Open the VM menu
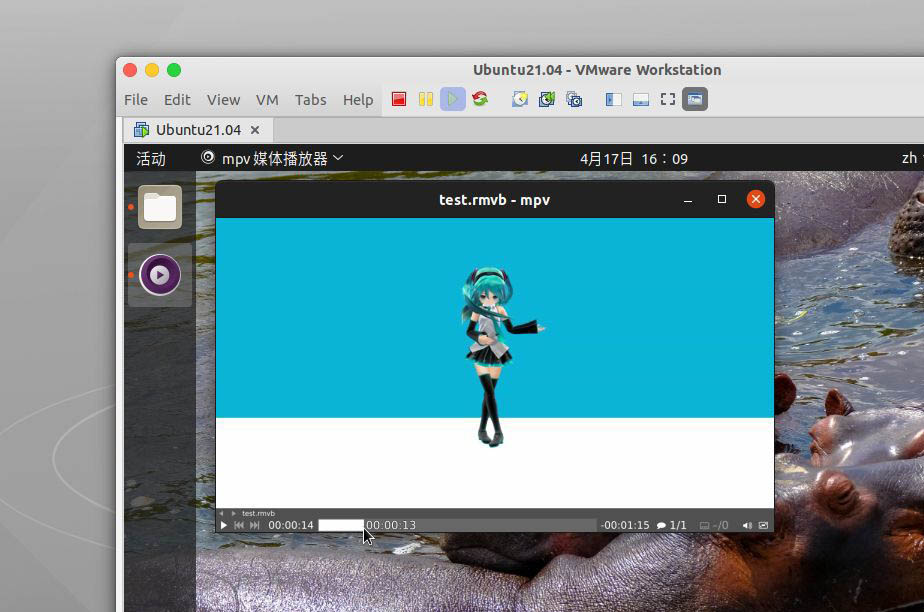This screenshot has width=924, height=612. coord(267,100)
